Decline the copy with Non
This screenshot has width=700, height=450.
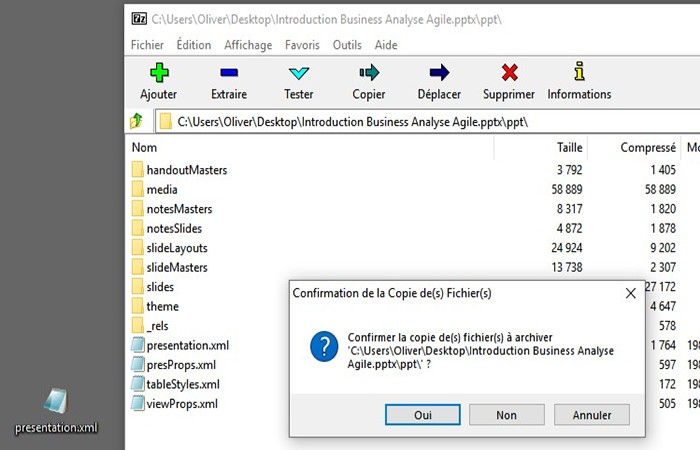507,415
